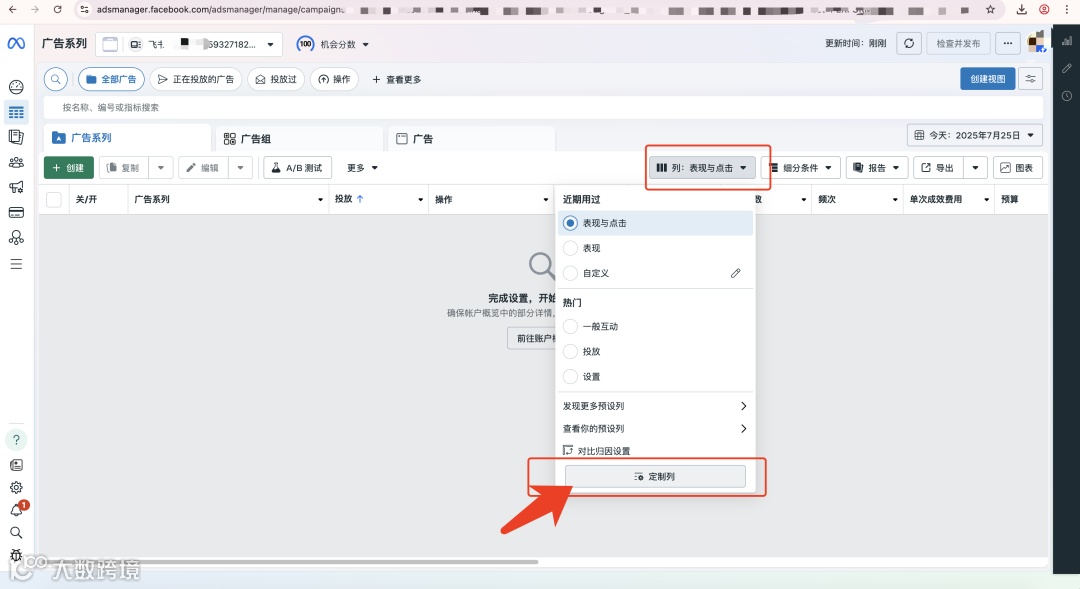Open 机会分数 dropdown
Screen dimensions: 1080x589
333,44
